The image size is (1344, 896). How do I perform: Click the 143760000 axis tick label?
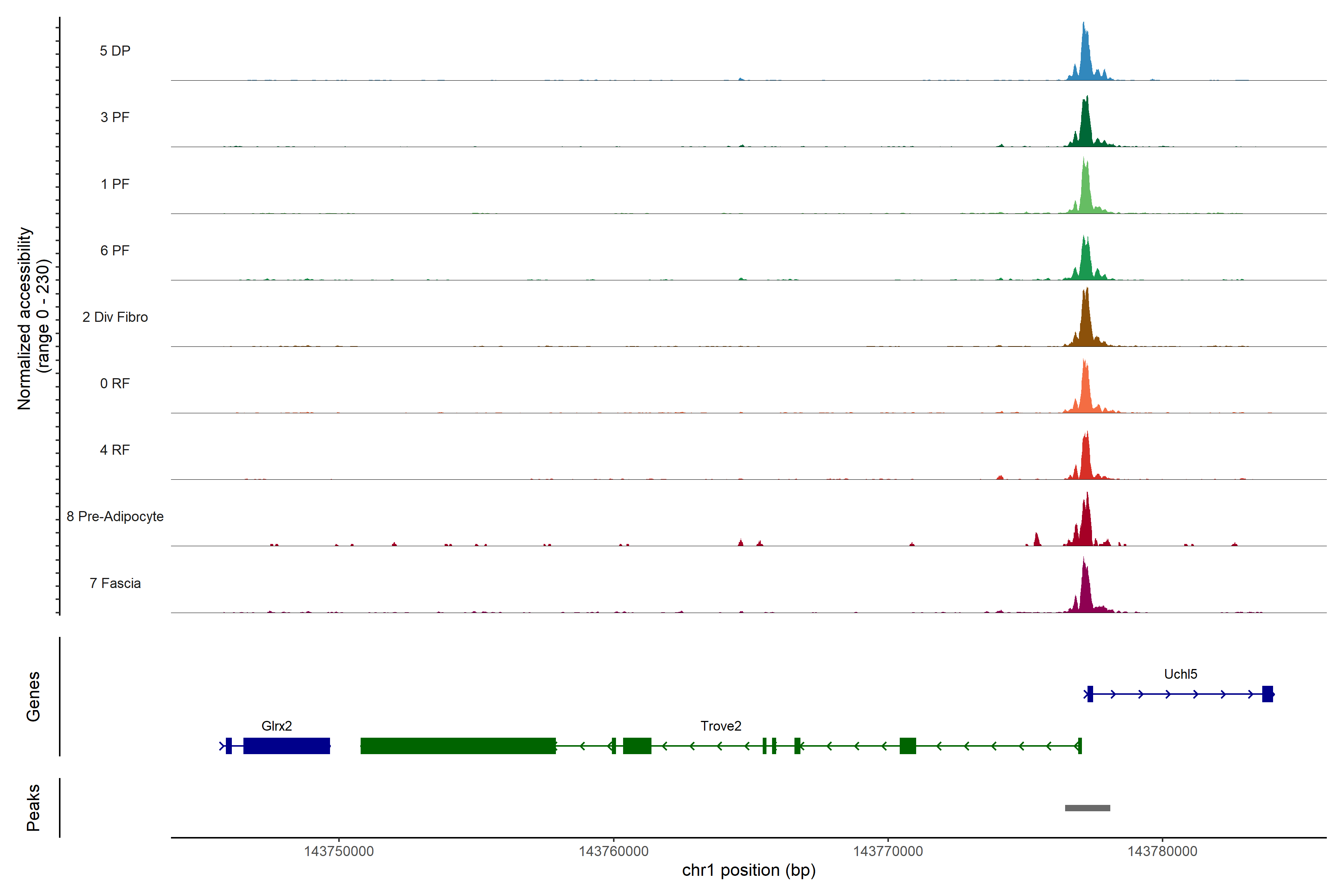tap(613, 851)
